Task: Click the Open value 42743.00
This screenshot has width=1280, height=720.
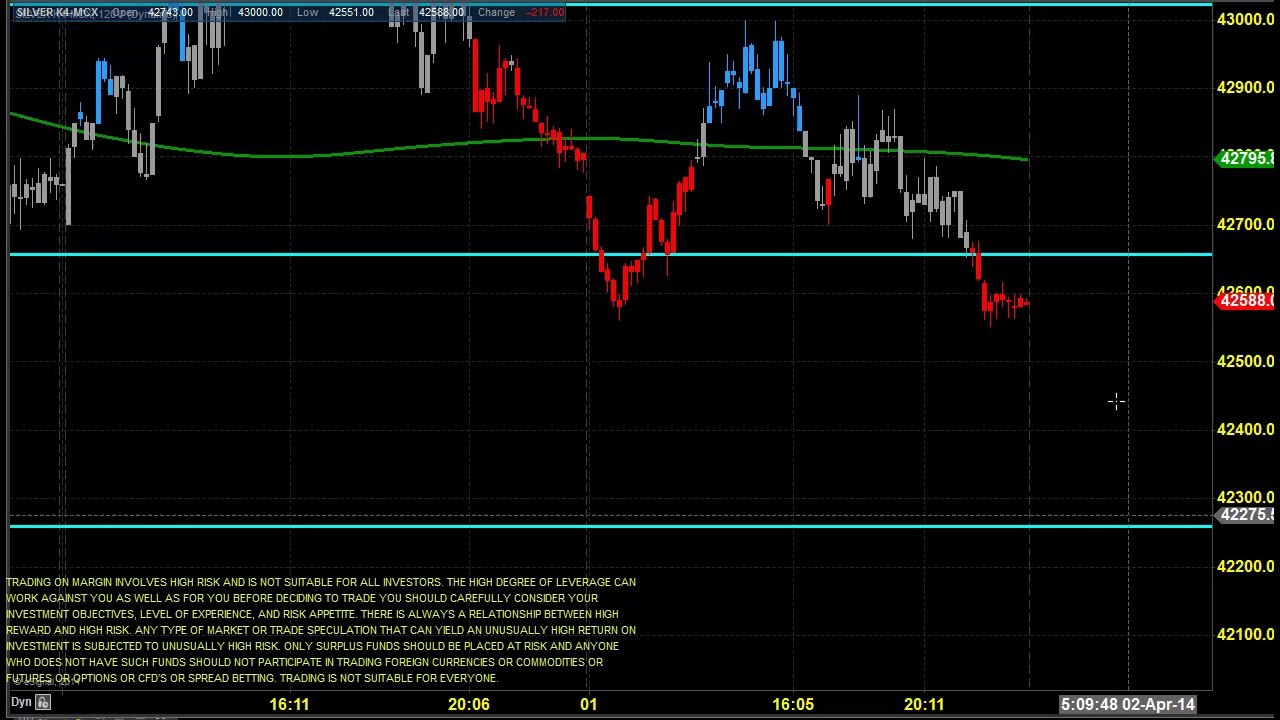Action: (x=170, y=12)
